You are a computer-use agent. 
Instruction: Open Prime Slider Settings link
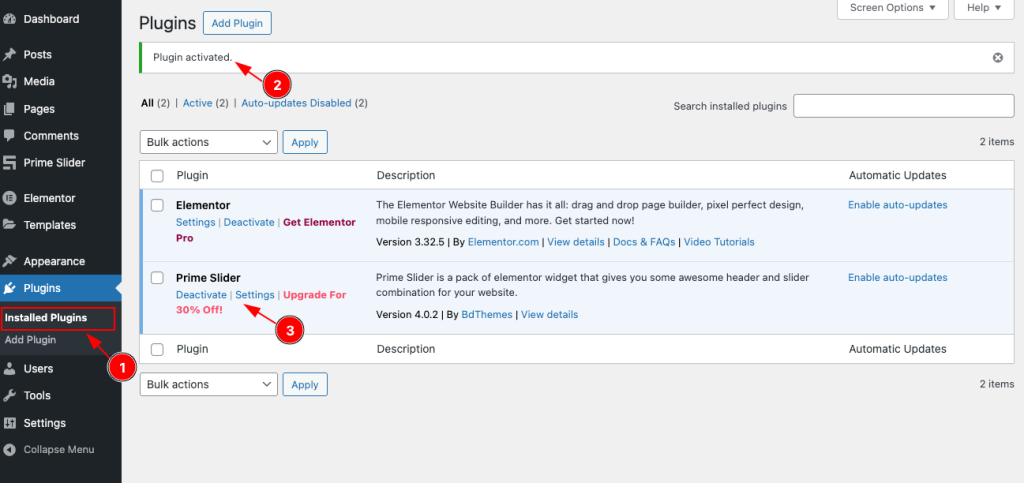[254, 295]
